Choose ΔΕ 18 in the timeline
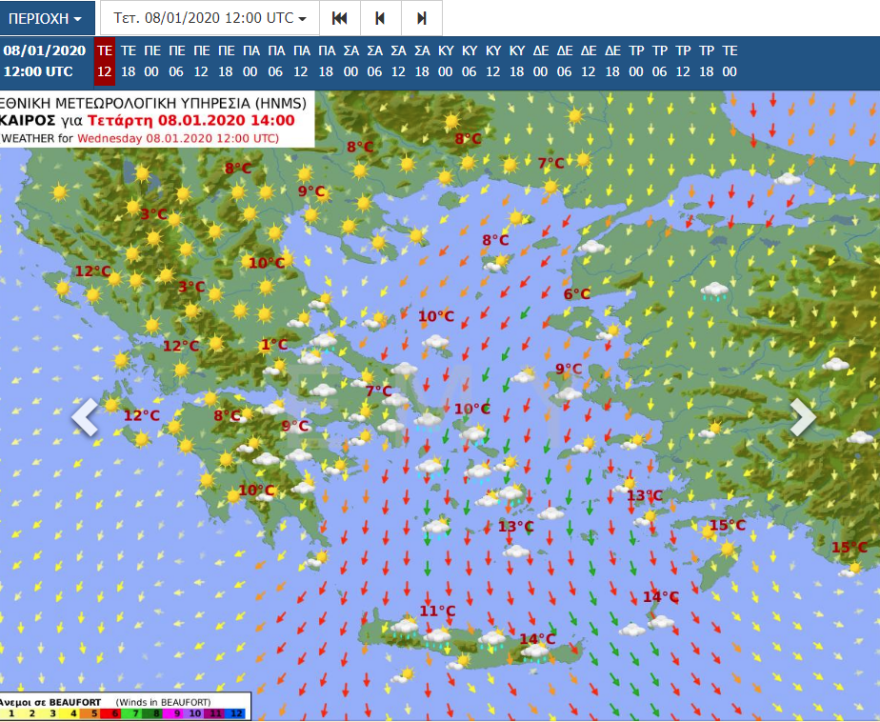This screenshot has width=880, height=722. [612, 61]
